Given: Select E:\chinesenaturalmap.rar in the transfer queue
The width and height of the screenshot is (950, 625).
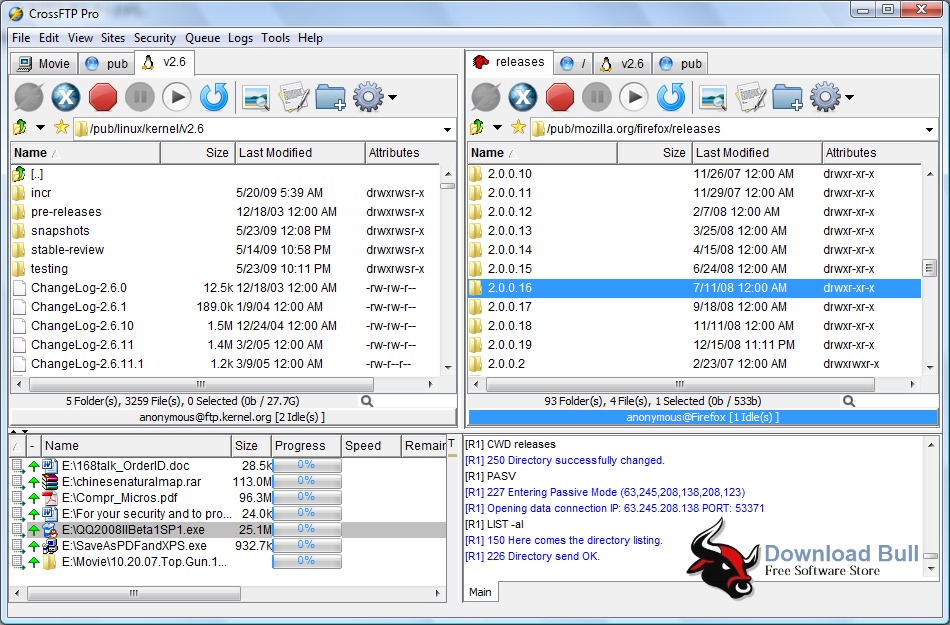Looking at the screenshot, I should click(x=228, y=481).
